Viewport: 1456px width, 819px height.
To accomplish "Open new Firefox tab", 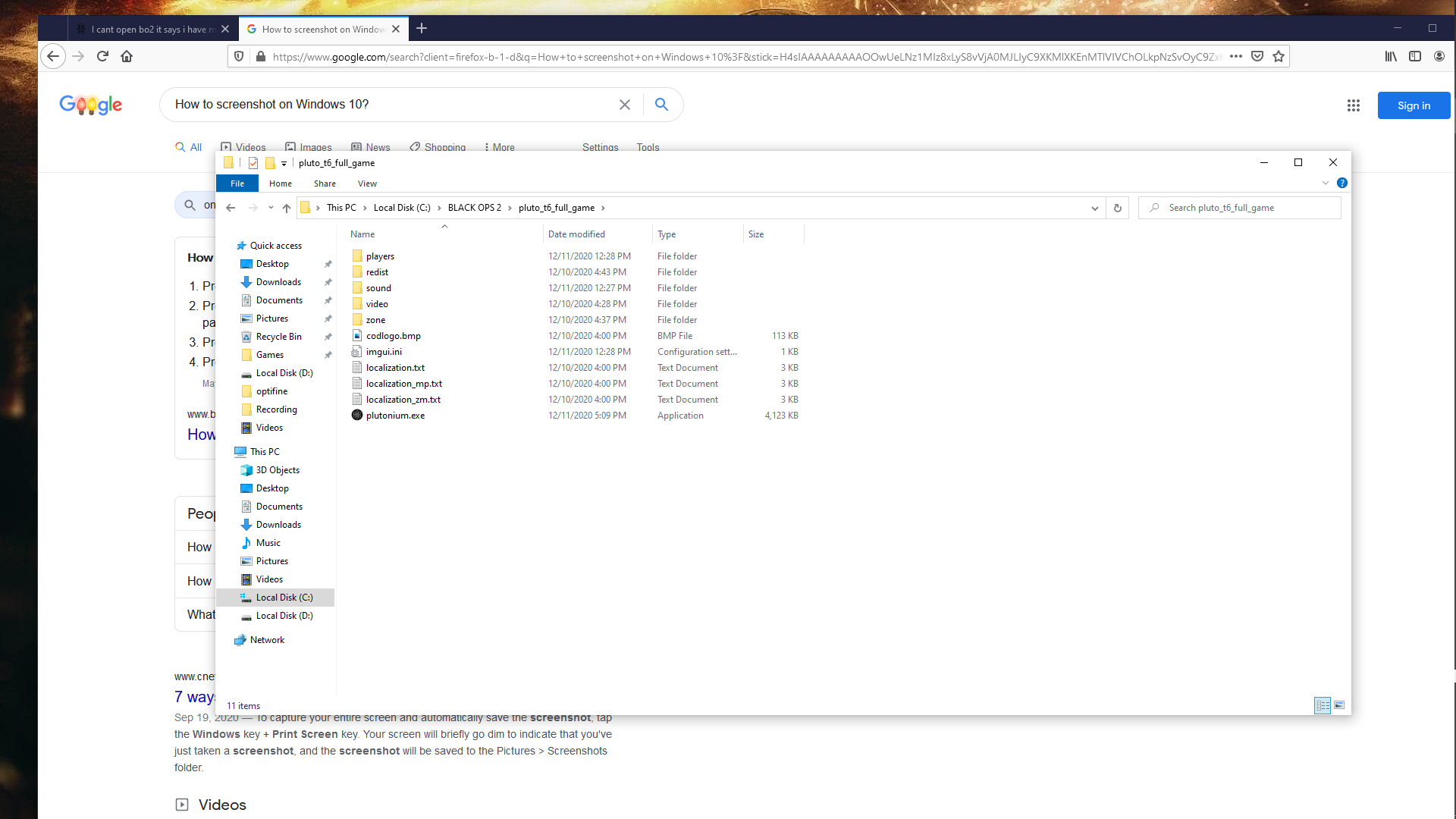I will click(422, 29).
